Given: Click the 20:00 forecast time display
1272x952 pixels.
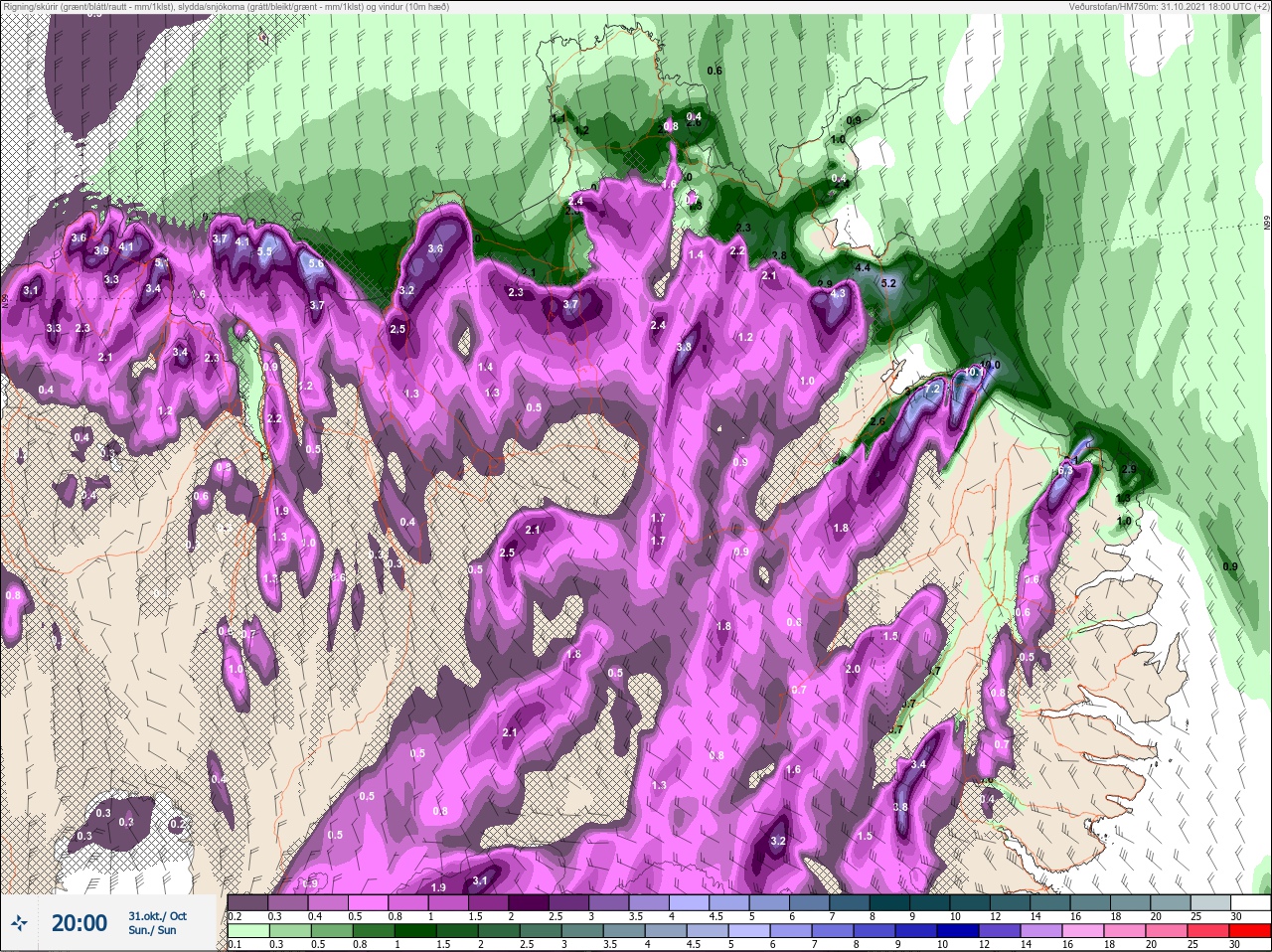Looking at the screenshot, I should [79, 923].
